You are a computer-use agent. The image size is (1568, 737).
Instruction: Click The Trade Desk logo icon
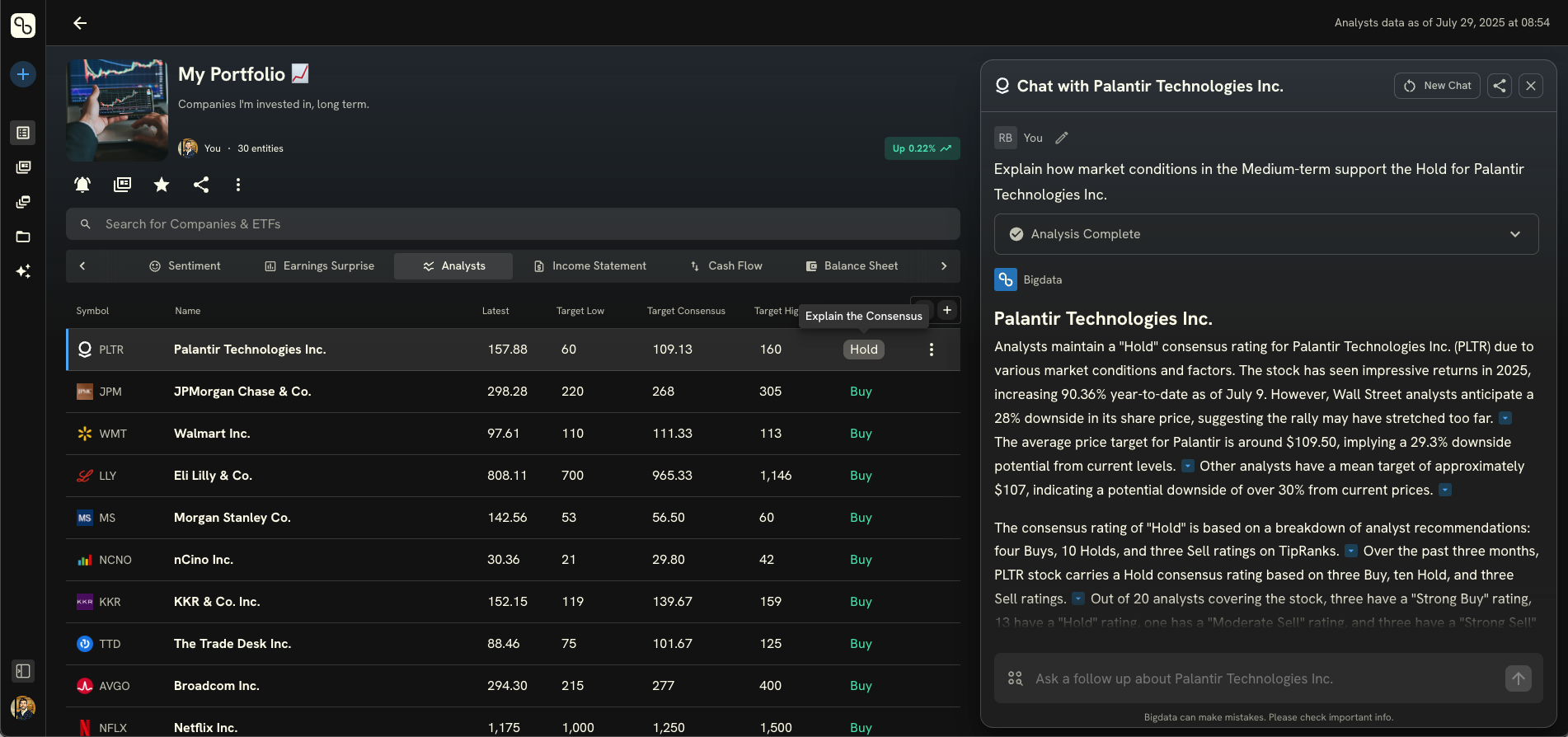[x=85, y=644]
